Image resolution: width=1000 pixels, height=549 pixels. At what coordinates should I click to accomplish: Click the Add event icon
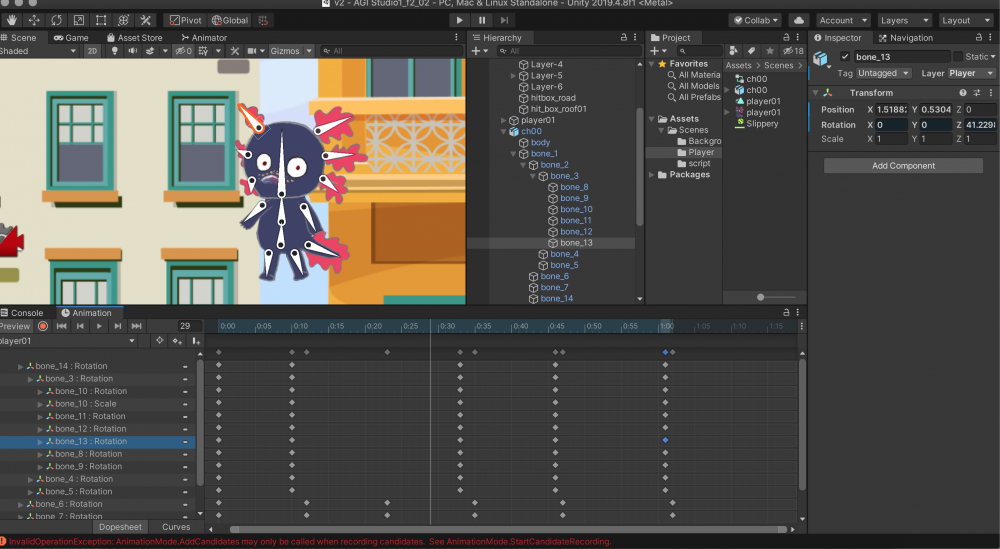(x=196, y=341)
